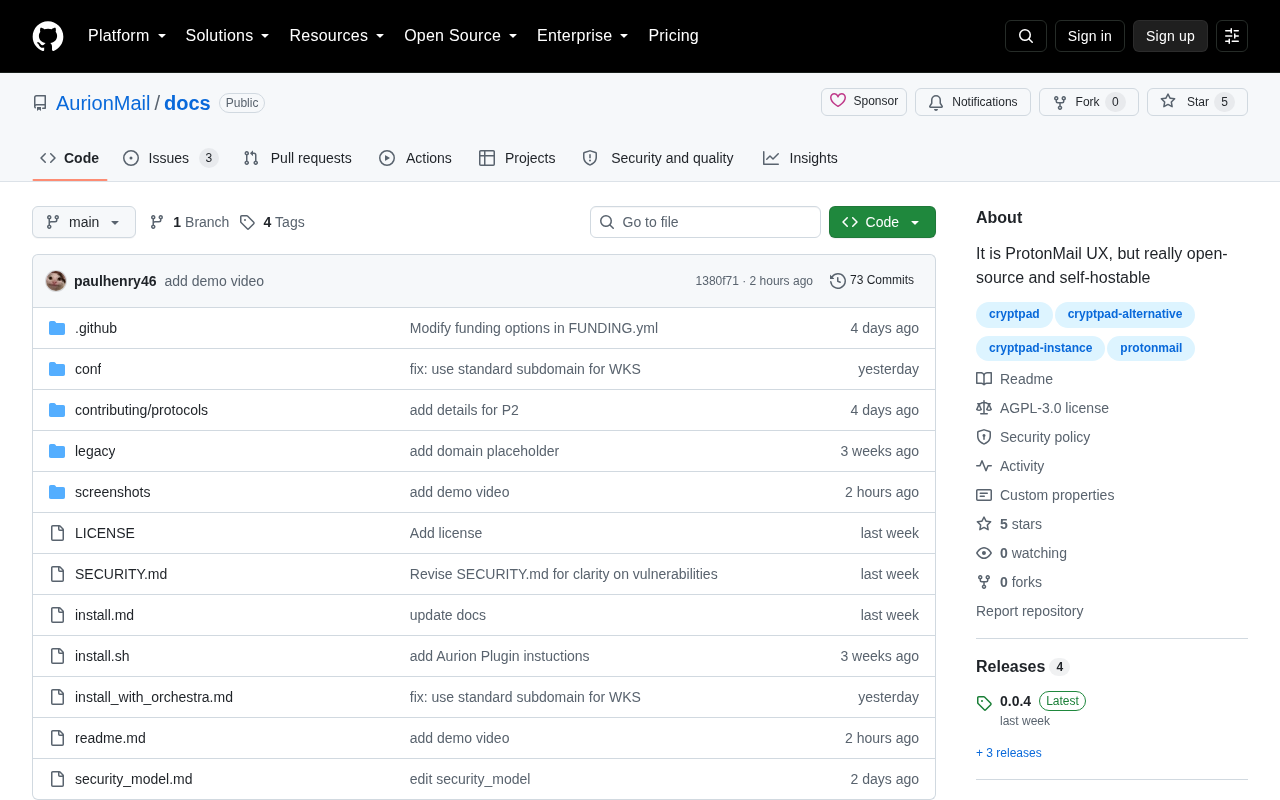Open the paulhenry46 author link
Viewport: 1280px width, 800px height.
tap(115, 281)
